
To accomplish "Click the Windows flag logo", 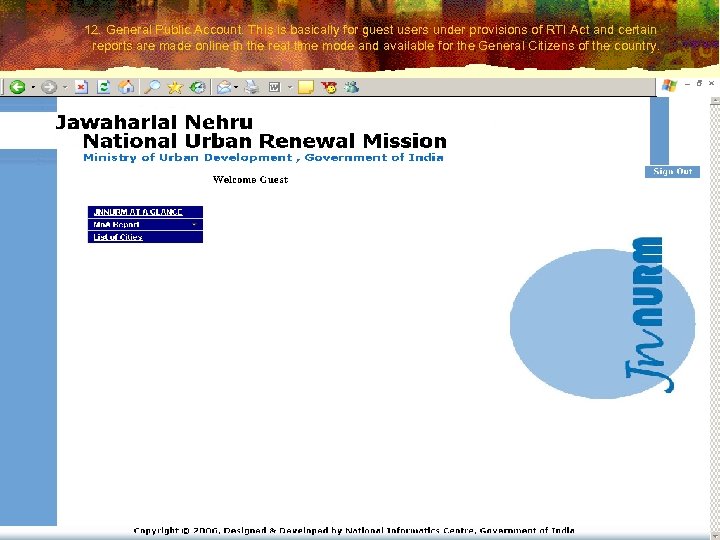I will tap(669, 85).
